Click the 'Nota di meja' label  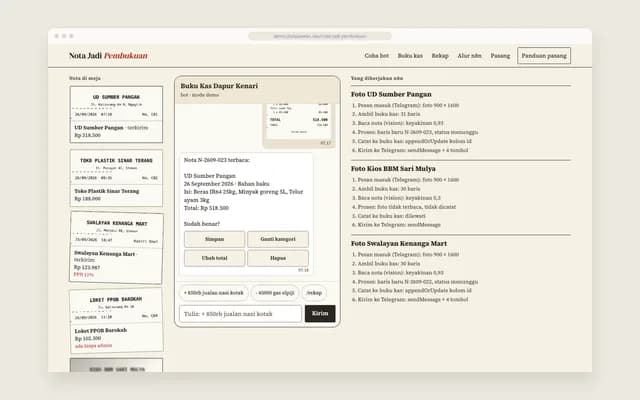pos(84,78)
